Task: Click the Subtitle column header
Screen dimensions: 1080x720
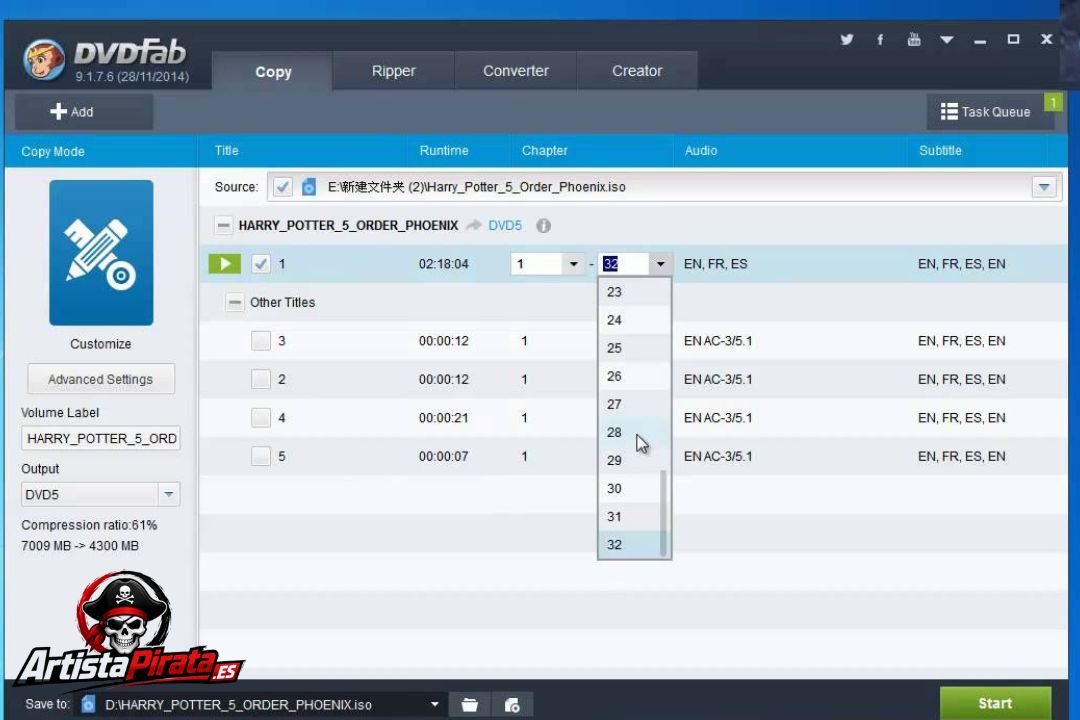Action: point(939,150)
